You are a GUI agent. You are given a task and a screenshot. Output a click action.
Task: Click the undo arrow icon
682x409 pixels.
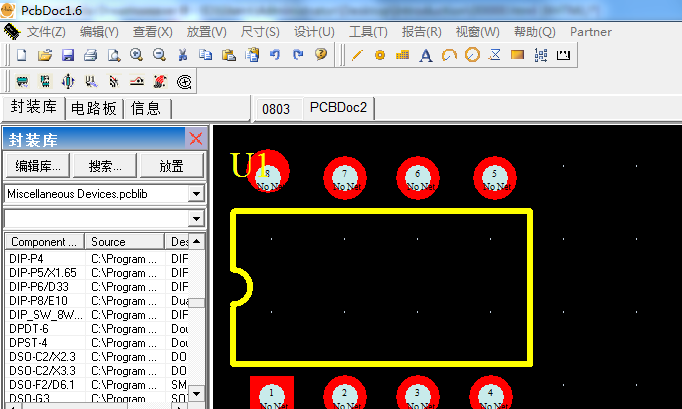coord(274,55)
